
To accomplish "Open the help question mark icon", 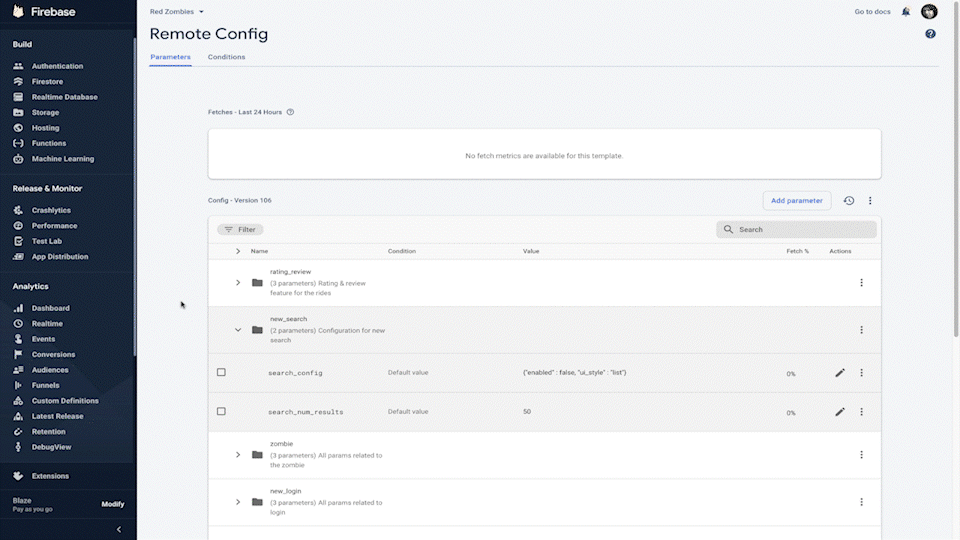I will pyautogui.click(x=930, y=34).
